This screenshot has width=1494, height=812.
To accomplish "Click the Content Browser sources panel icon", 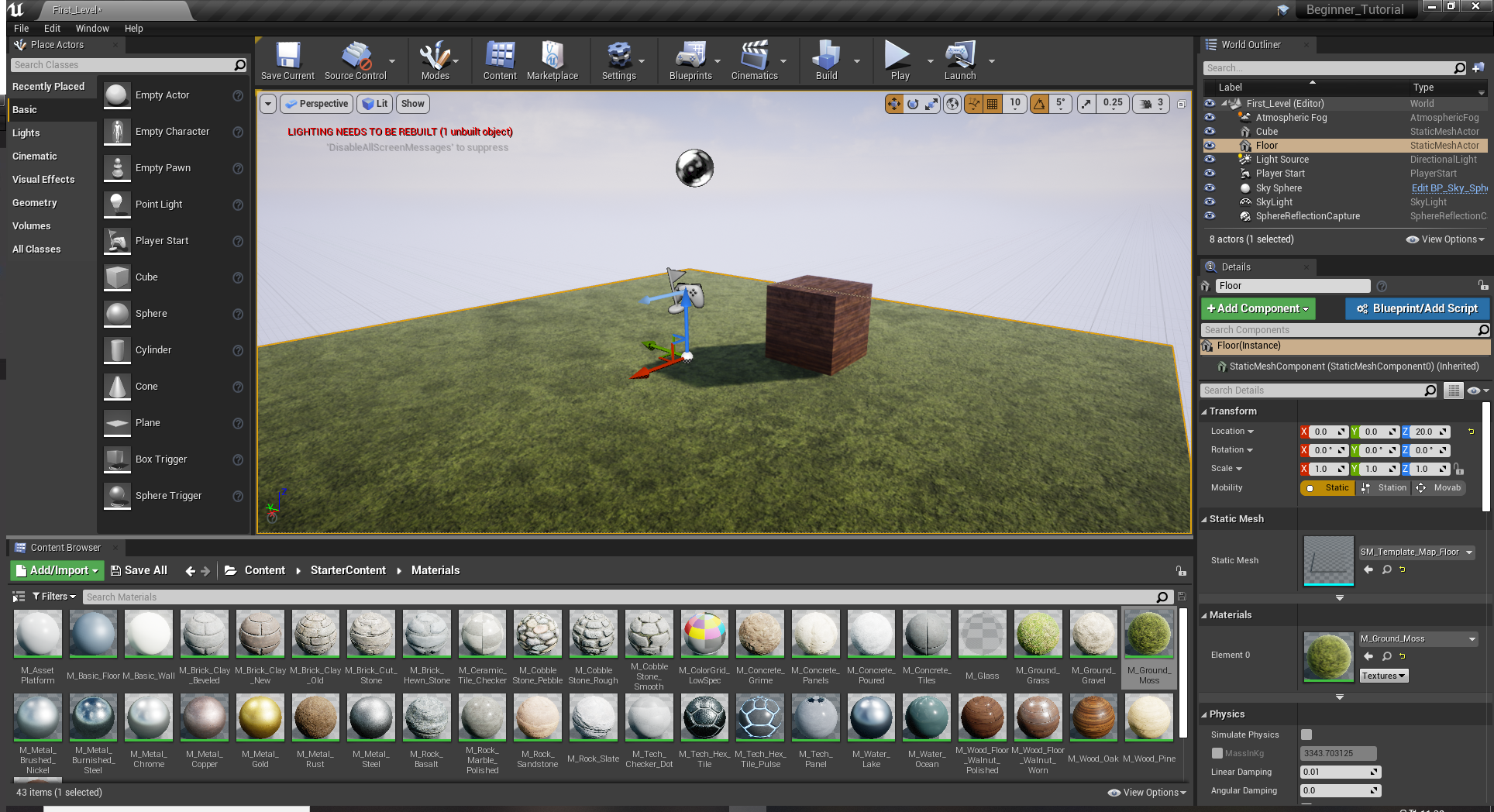I will pyautogui.click(x=19, y=597).
